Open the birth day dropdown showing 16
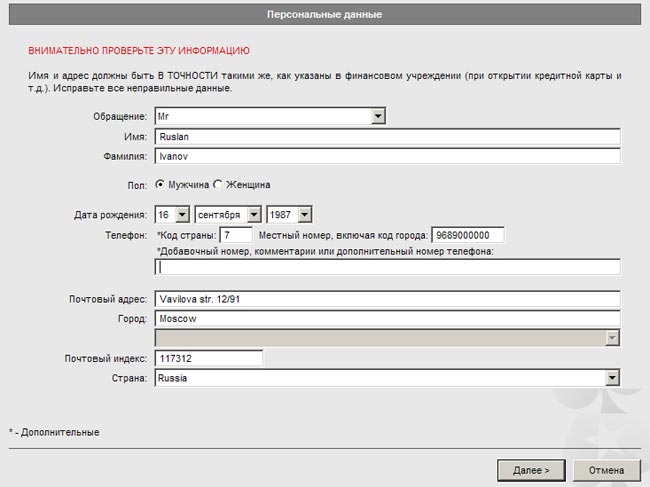This screenshot has width=650, height=487. point(171,215)
